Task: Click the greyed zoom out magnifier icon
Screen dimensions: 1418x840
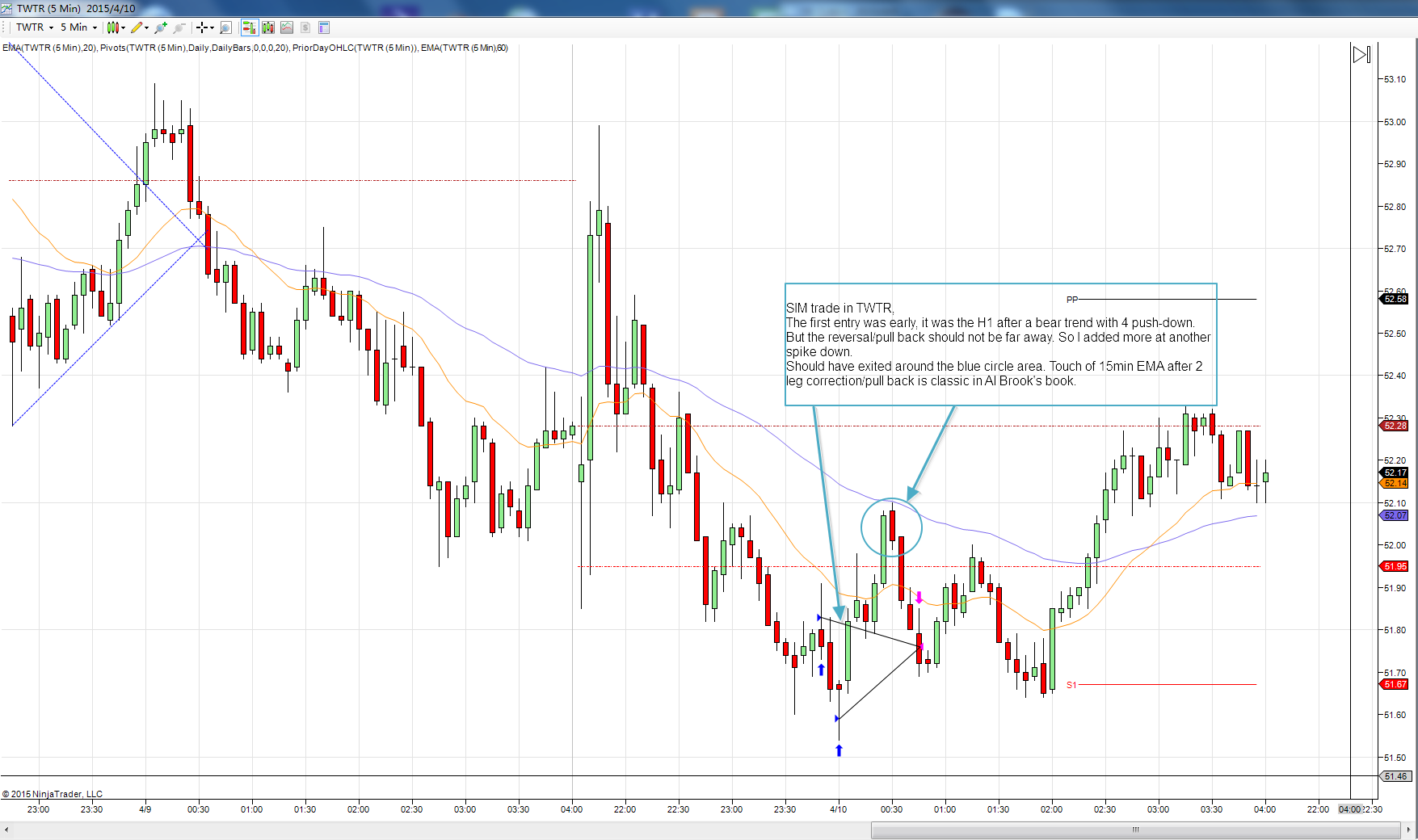Action: tap(179, 27)
